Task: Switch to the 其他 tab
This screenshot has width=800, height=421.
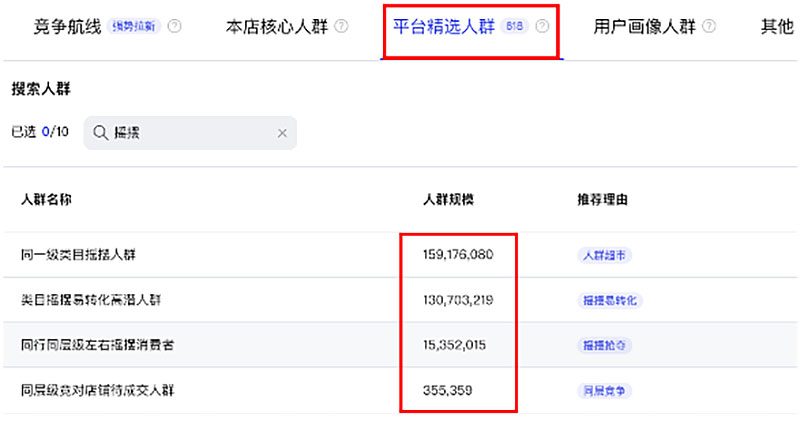Action: pos(777,27)
